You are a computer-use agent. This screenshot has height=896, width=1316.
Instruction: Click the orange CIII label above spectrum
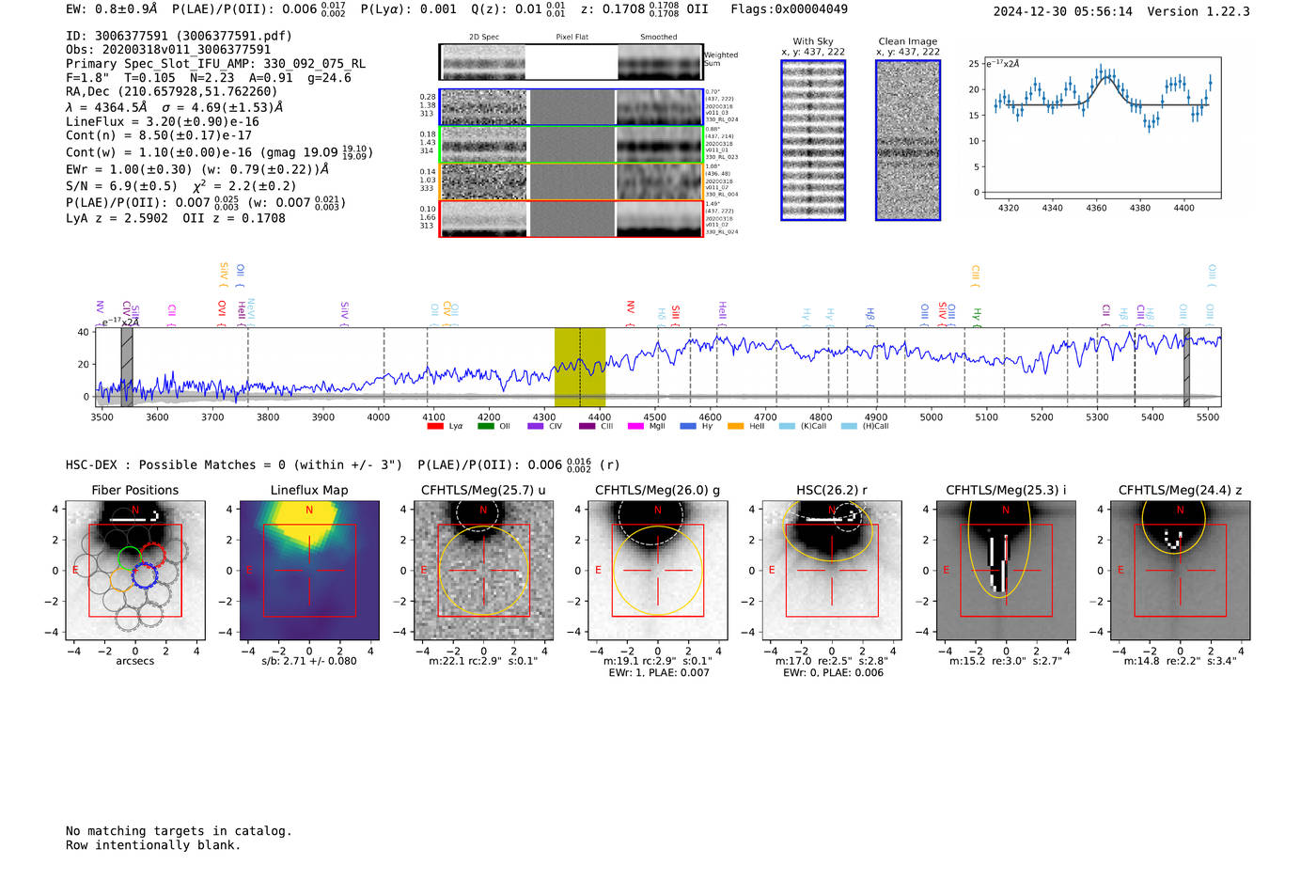coord(975,275)
